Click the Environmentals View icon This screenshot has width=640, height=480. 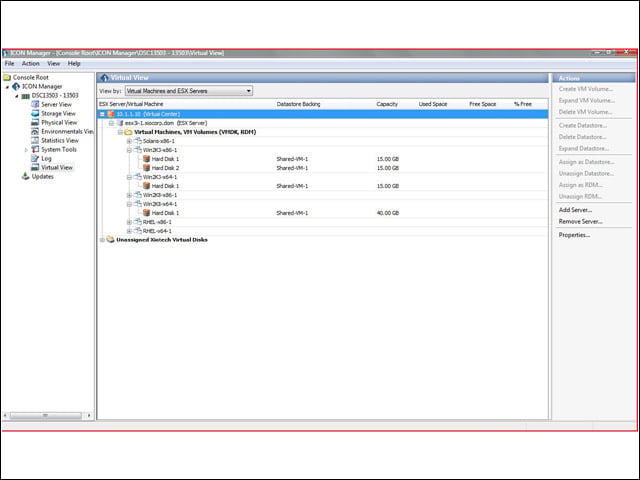click(x=35, y=131)
